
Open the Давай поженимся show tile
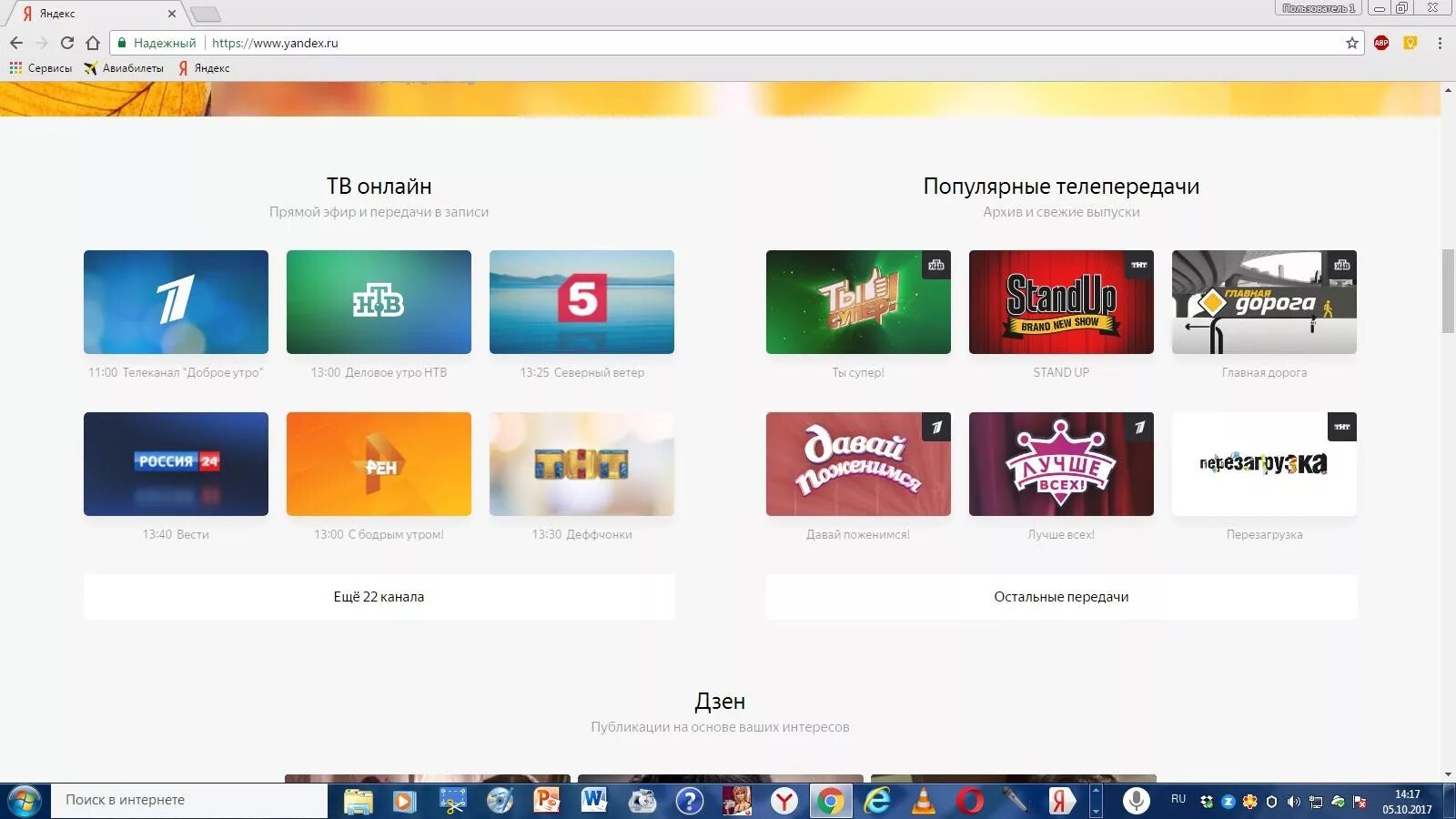[x=858, y=464]
